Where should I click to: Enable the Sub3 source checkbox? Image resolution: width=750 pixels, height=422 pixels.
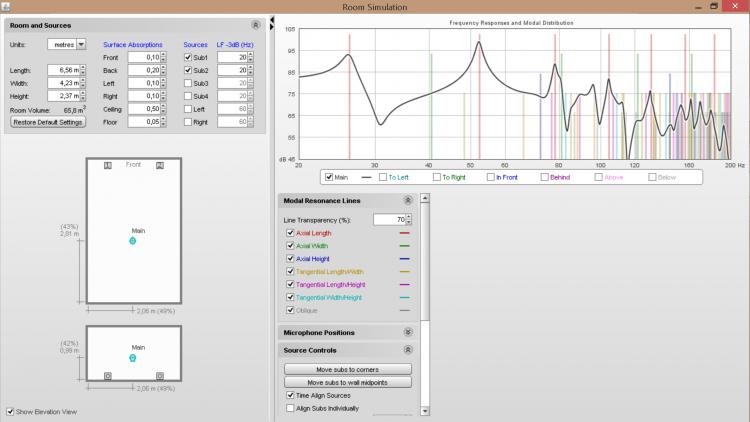[188, 83]
